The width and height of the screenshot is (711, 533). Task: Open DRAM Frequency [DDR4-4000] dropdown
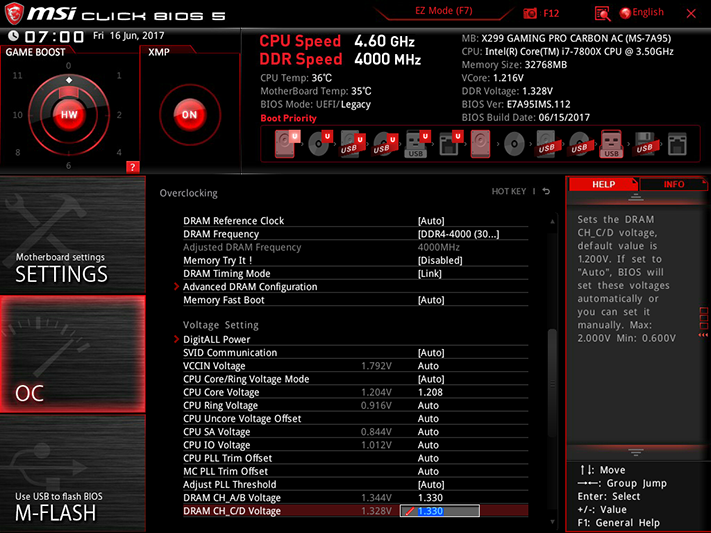(458, 234)
